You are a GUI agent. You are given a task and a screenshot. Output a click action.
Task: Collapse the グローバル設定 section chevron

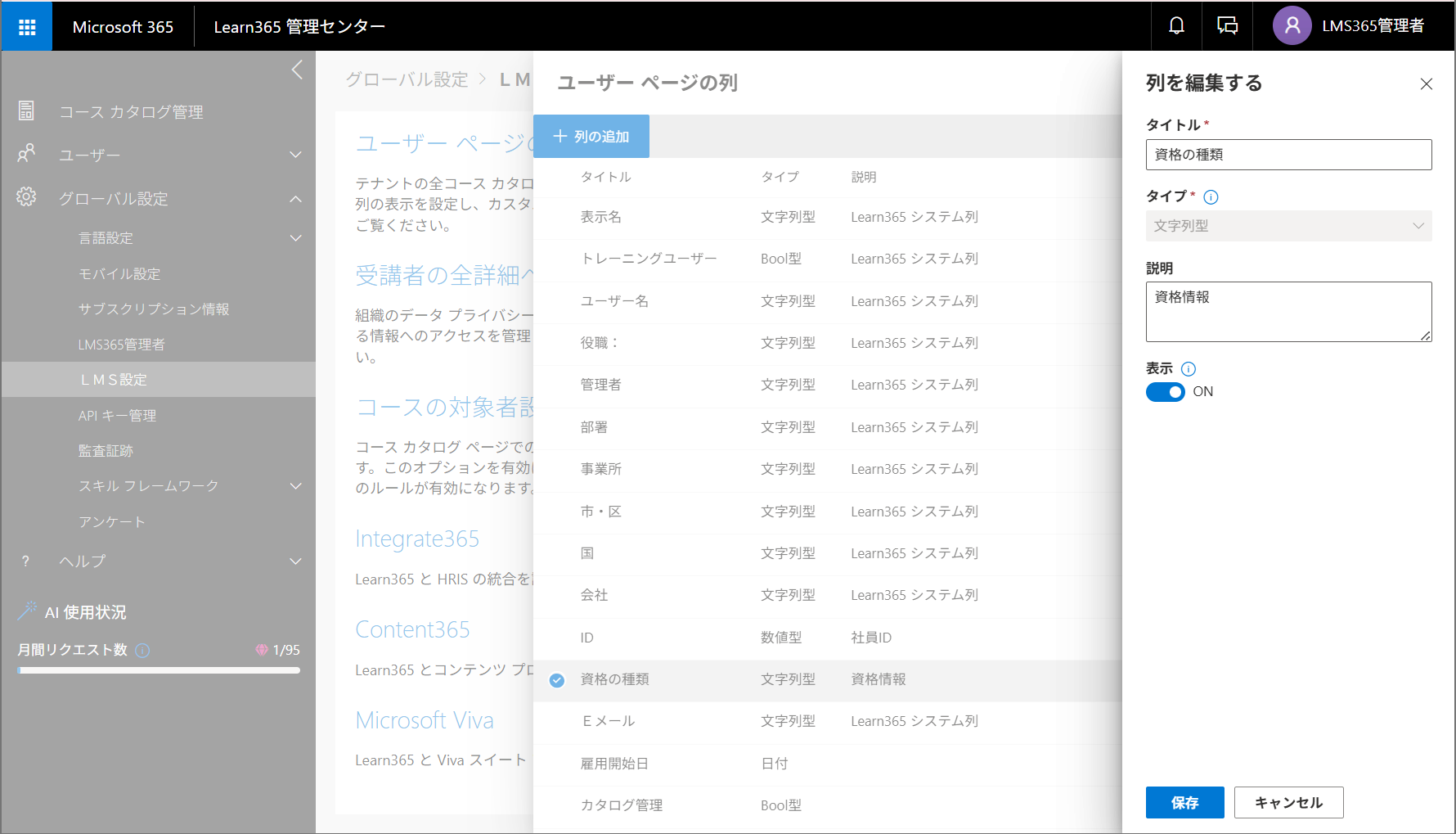pos(296,199)
